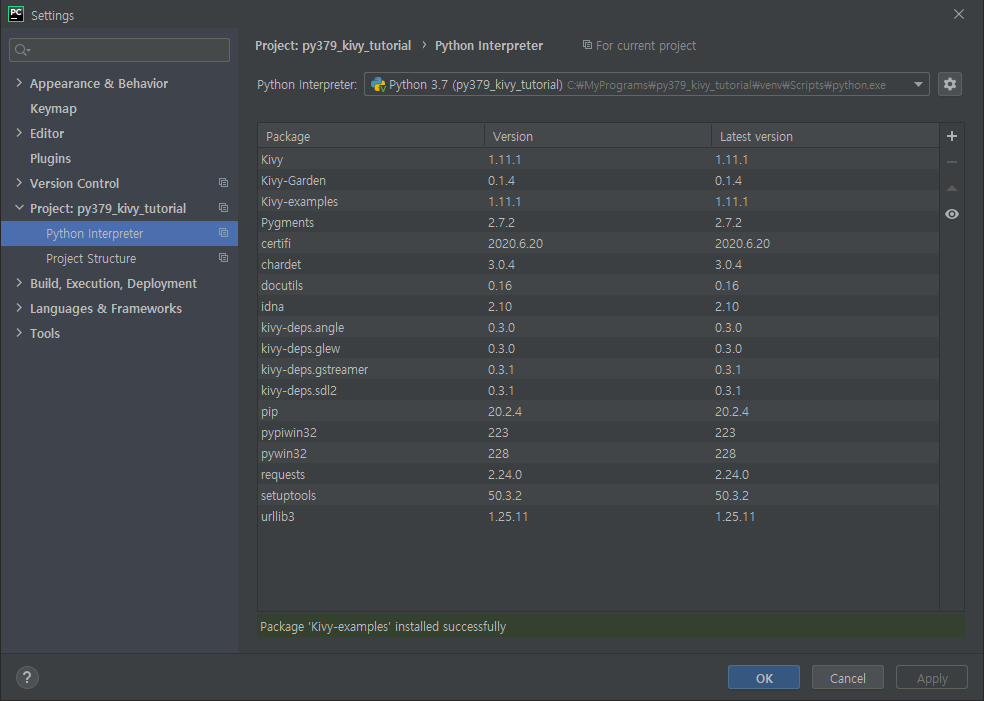Open the Python Interpreter dropdown arrow
This screenshot has height=701, width=984.
(918, 84)
